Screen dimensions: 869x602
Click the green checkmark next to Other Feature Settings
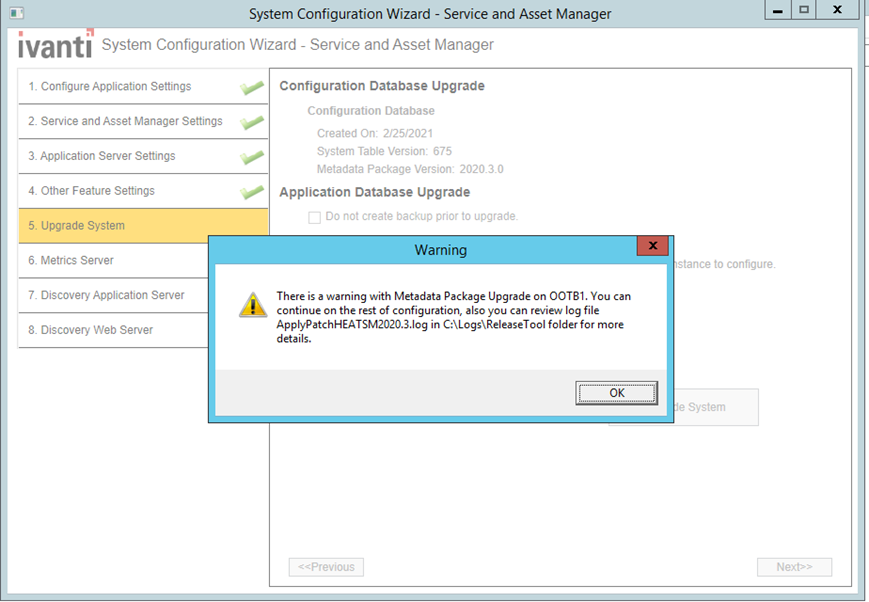tap(253, 190)
